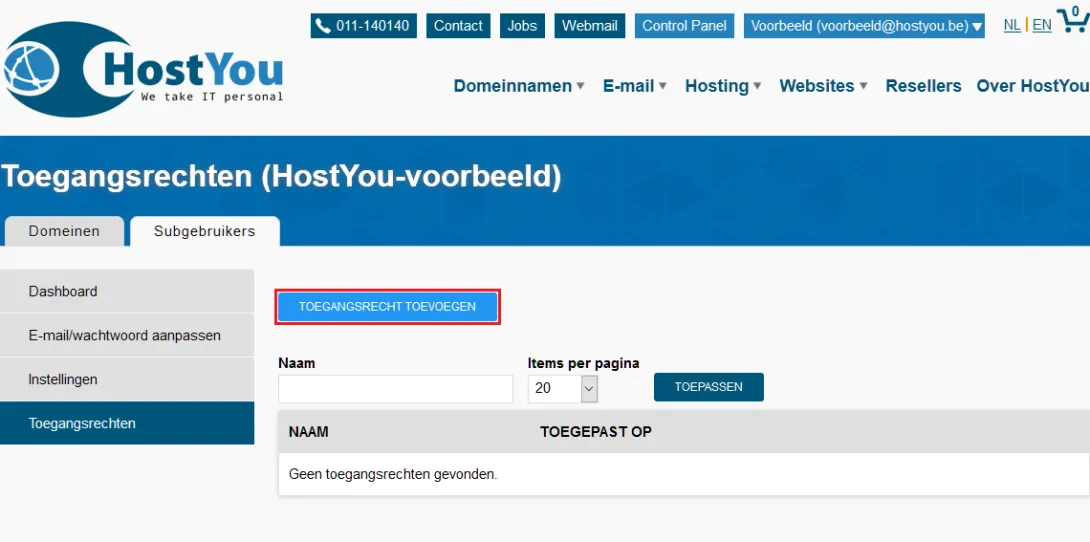
Task: Open the Items per pagina selector
Action: click(x=562, y=388)
